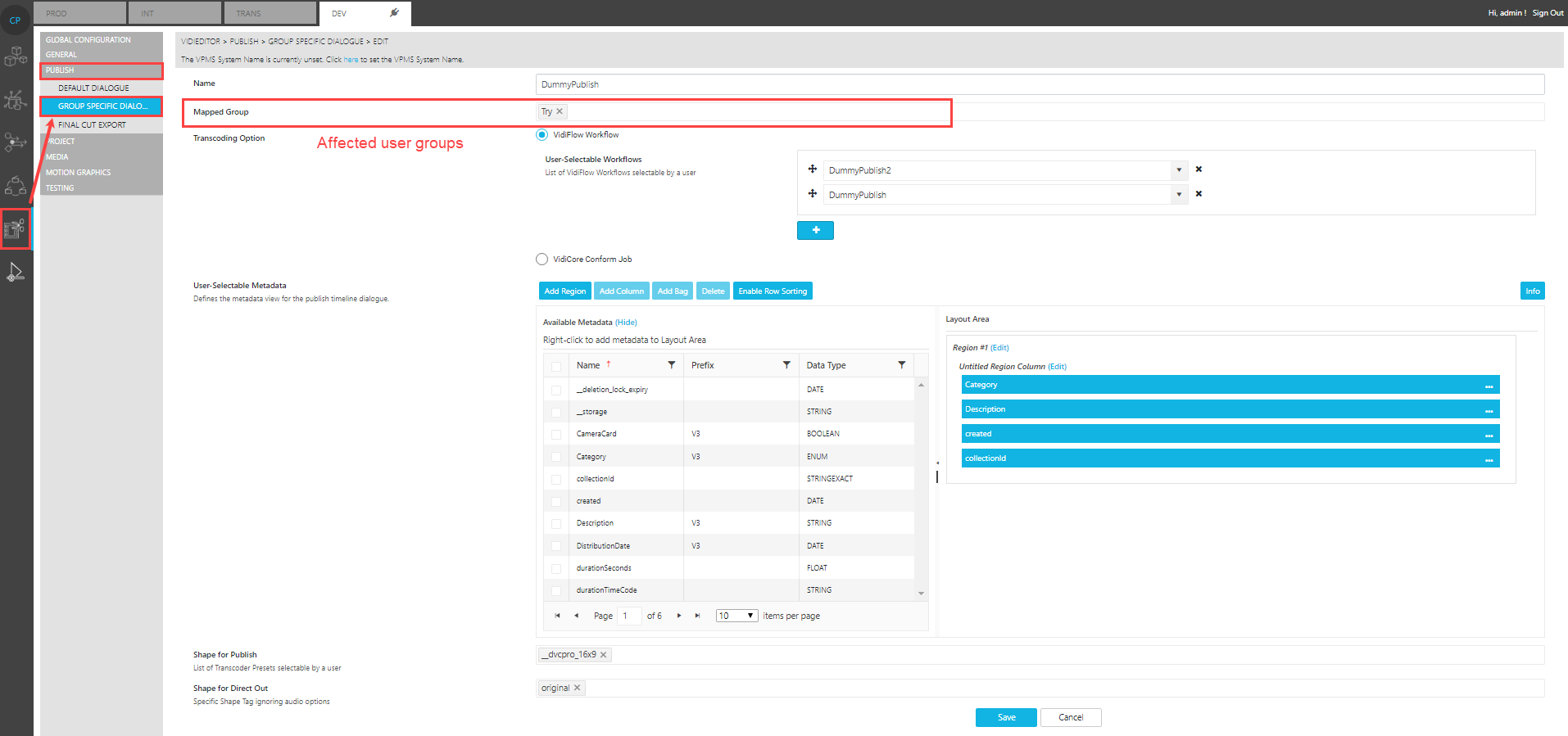Remove the original shape tag
Viewport: 1568px width, 736px height.
click(x=577, y=688)
